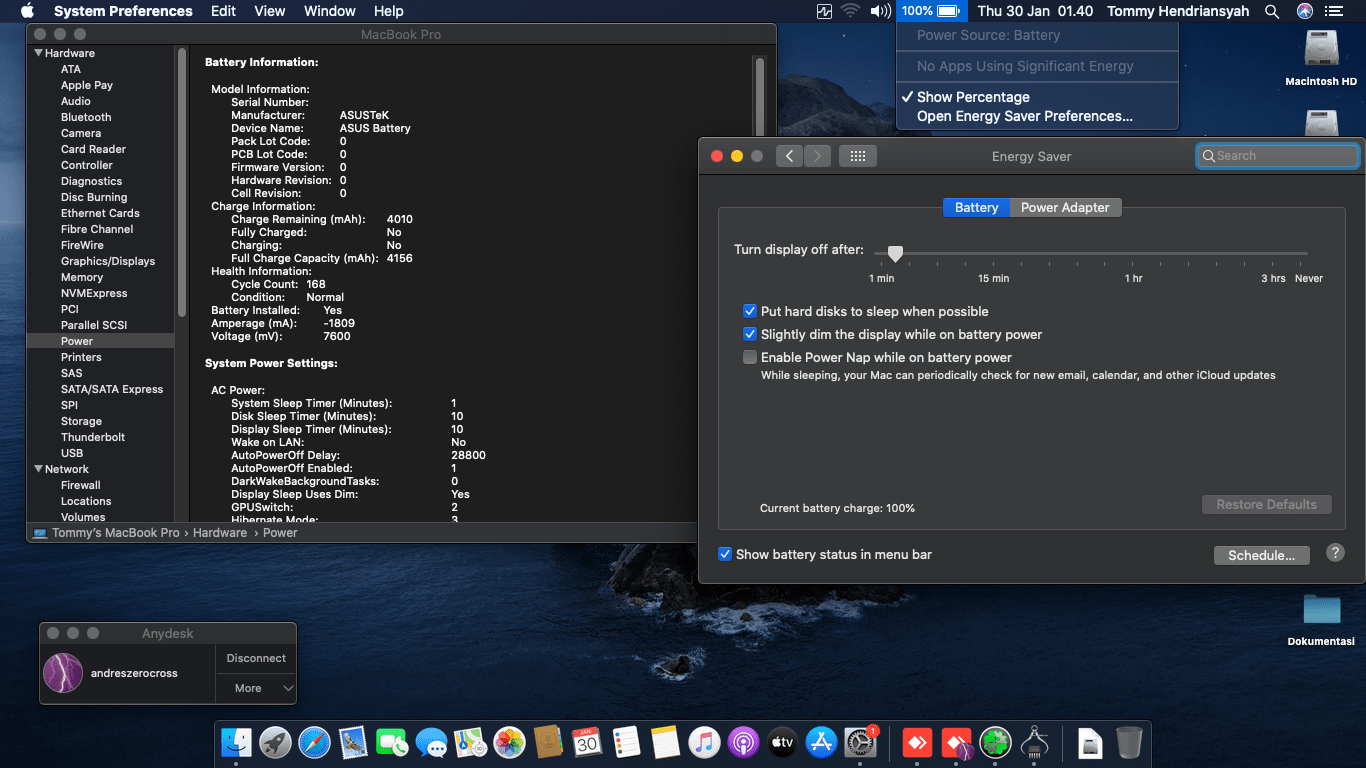Click the activity graph menu bar icon
1366x768 pixels.
824,11
